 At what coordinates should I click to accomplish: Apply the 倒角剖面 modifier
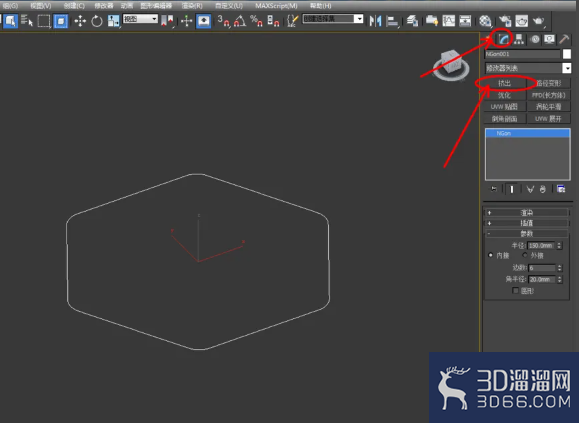(x=504, y=118)
